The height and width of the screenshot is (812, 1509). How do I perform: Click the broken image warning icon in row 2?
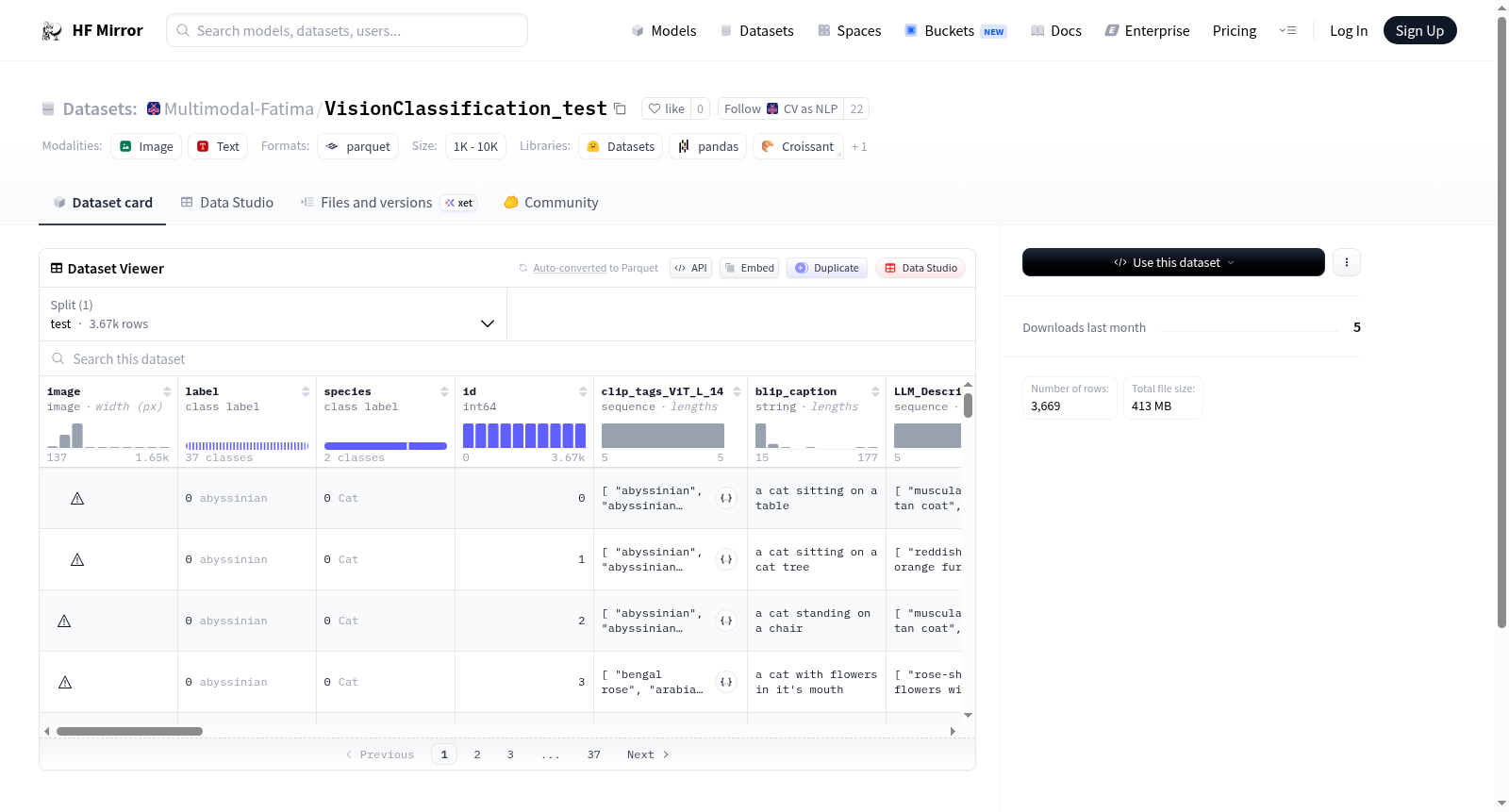(x=64, y=621)
